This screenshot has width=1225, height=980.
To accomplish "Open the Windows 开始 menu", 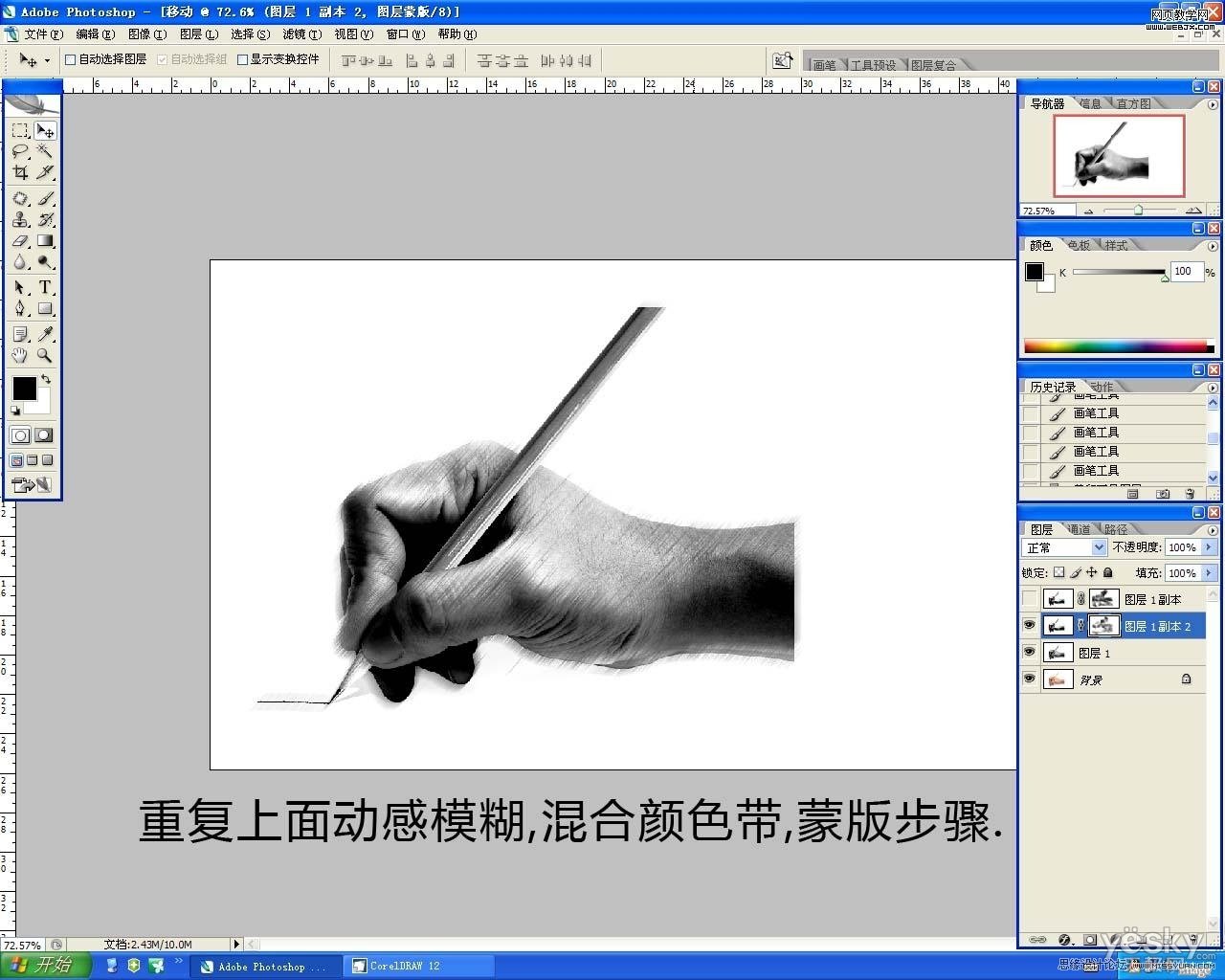I will 46,965.
